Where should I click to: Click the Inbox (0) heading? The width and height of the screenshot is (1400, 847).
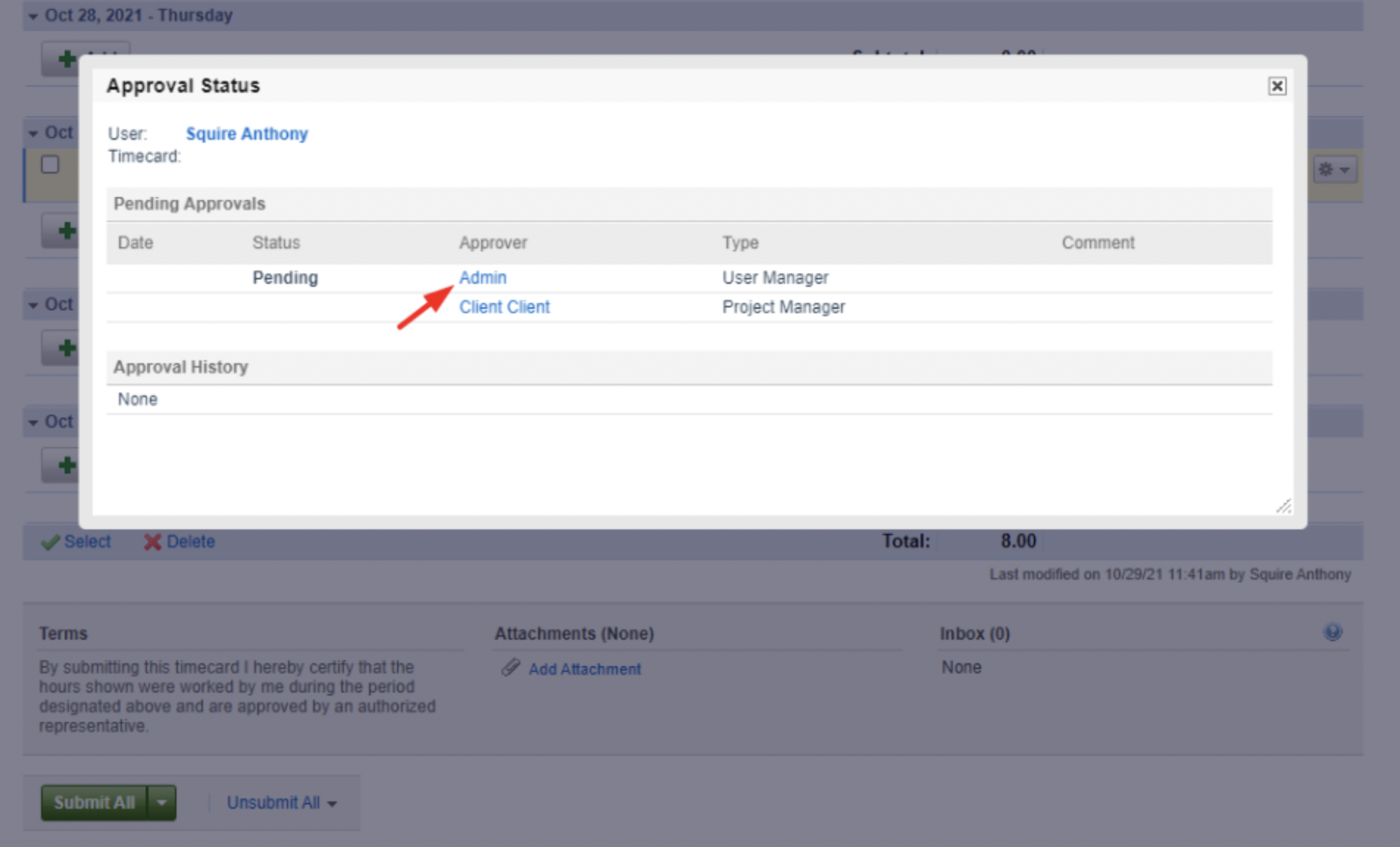pyautogui.click(x=974, y=634)
